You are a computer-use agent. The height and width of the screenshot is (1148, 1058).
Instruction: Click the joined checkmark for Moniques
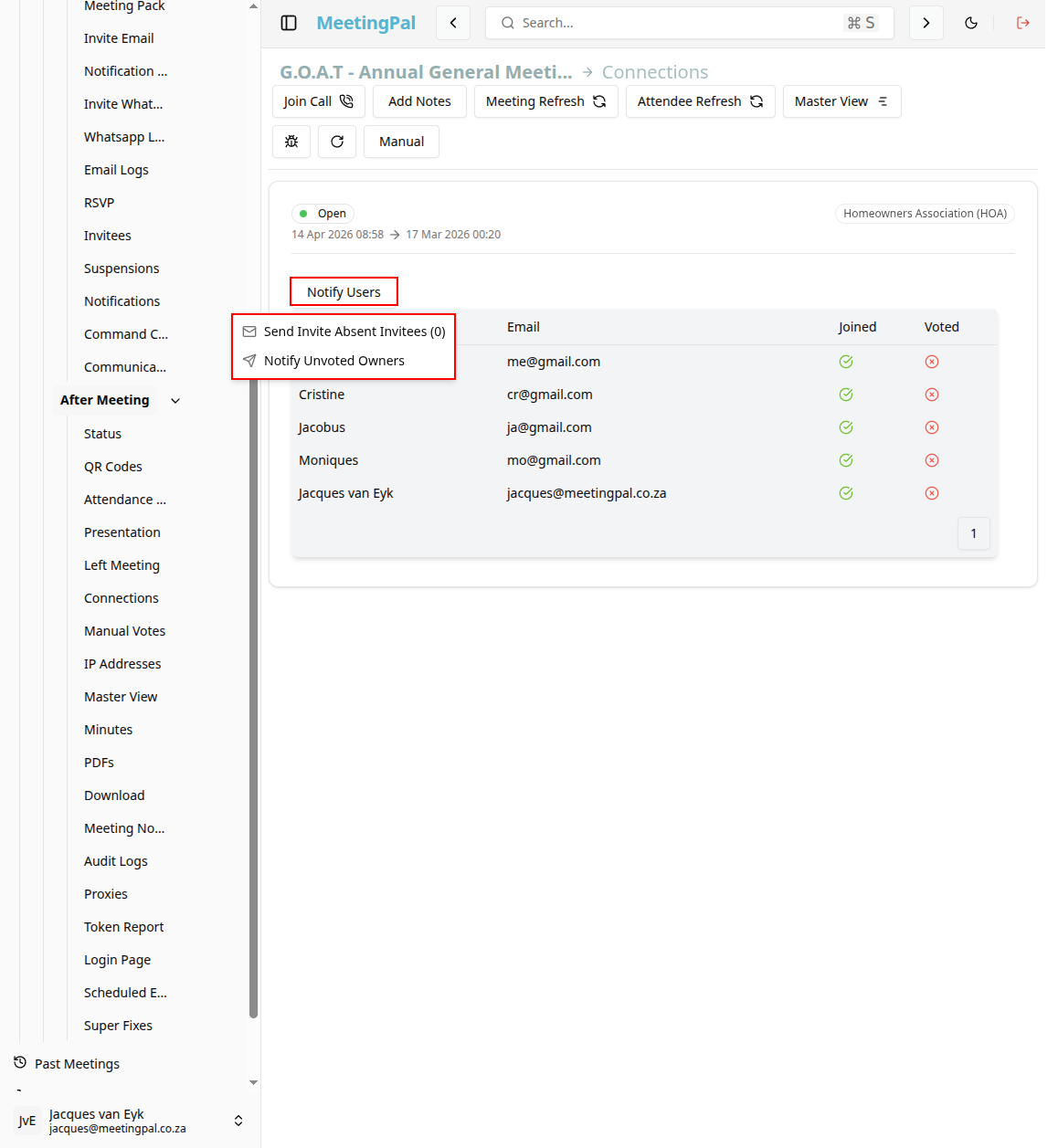(846, 460)
